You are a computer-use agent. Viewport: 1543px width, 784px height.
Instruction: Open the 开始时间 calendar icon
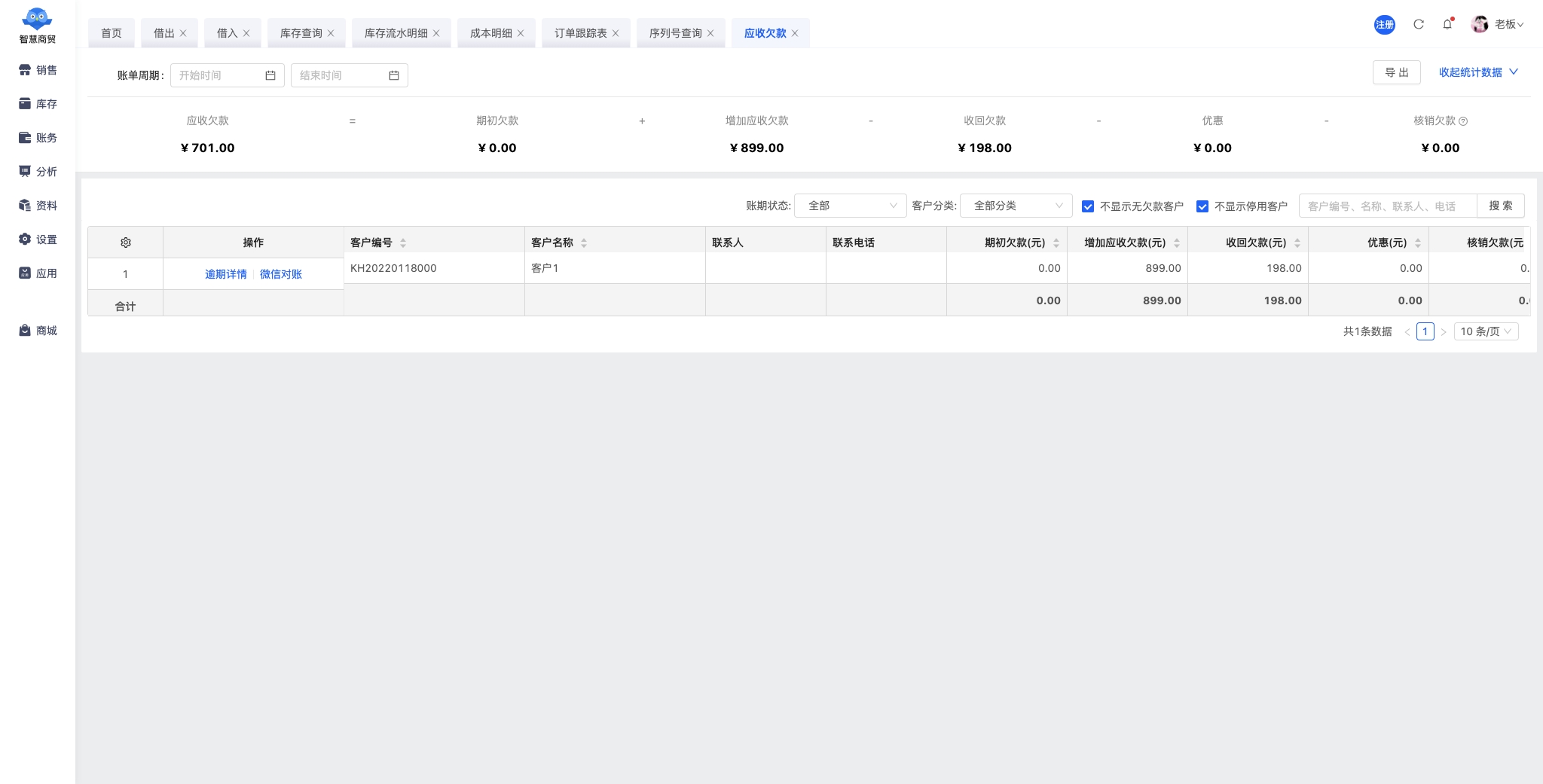pyautogui.click(x=270, y=75)
